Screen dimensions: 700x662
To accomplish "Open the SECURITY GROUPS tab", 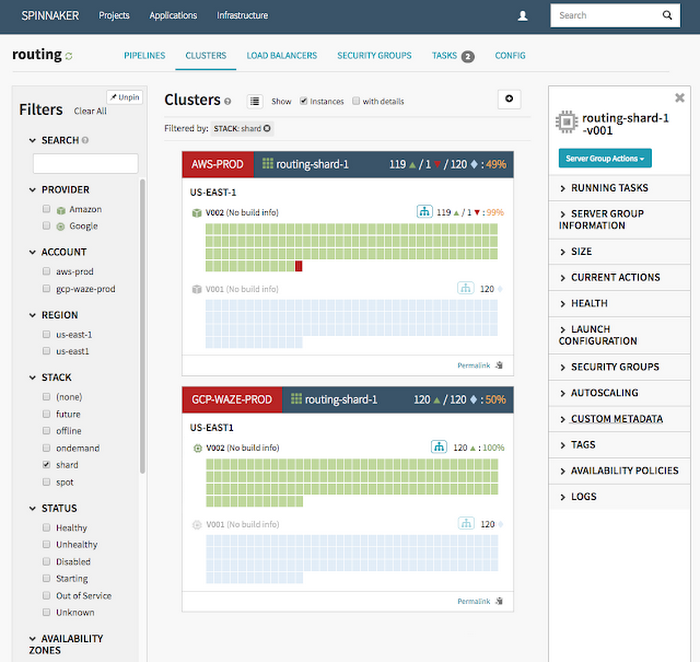I will [374, 56].
